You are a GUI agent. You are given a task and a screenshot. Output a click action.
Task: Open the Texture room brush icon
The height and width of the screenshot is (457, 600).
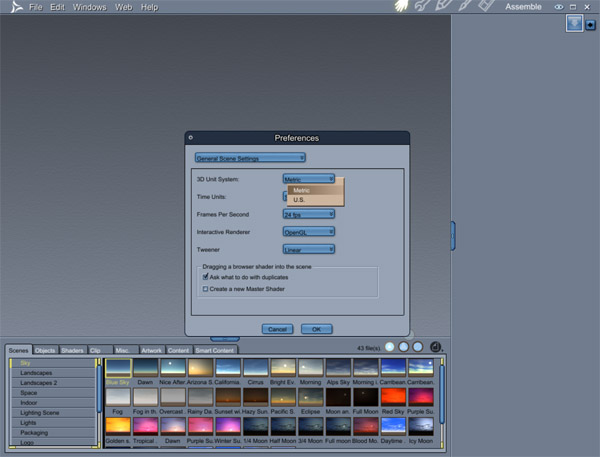[x=465, y=5]
